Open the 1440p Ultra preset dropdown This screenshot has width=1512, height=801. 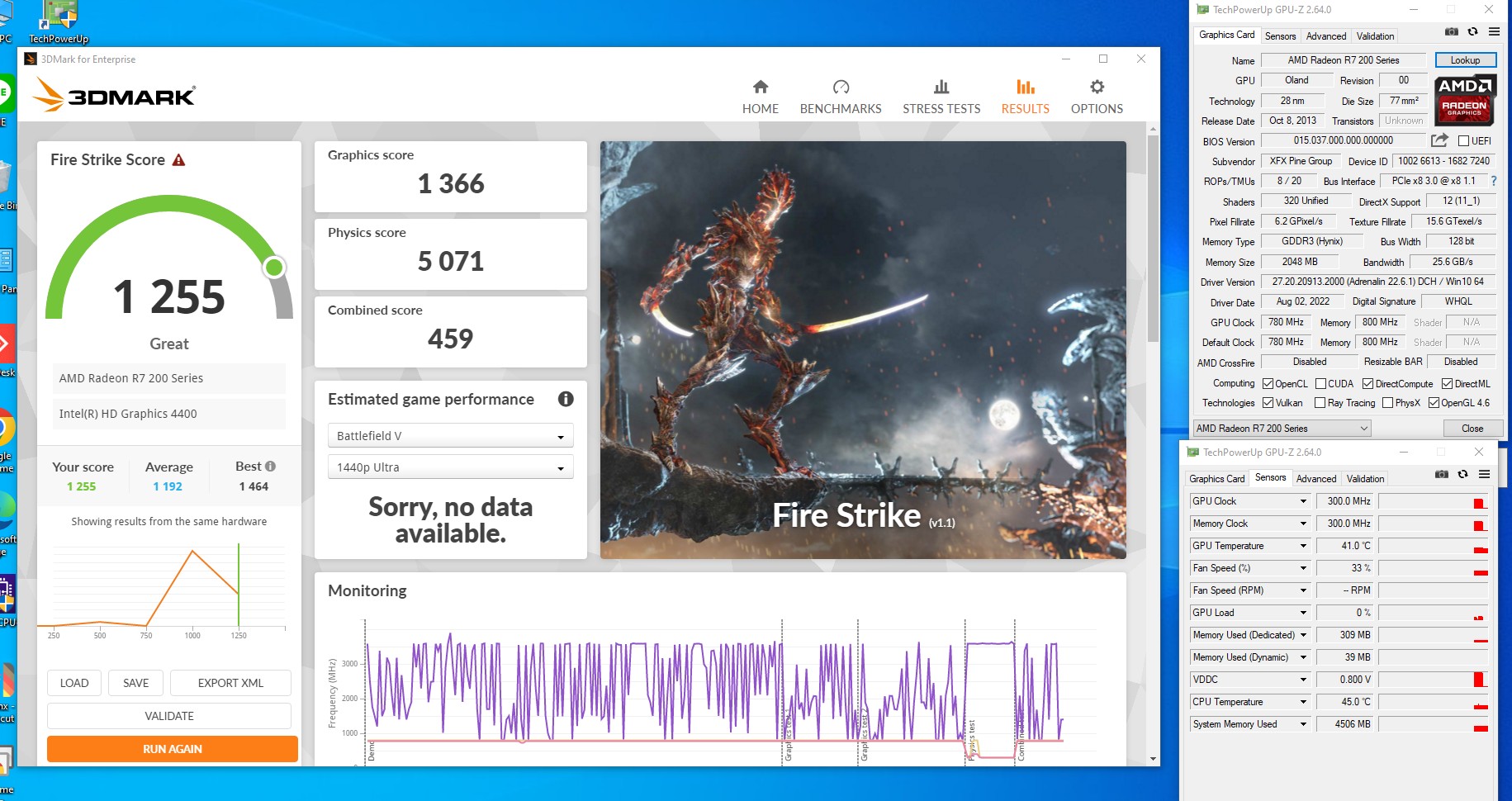click(450, 467)
